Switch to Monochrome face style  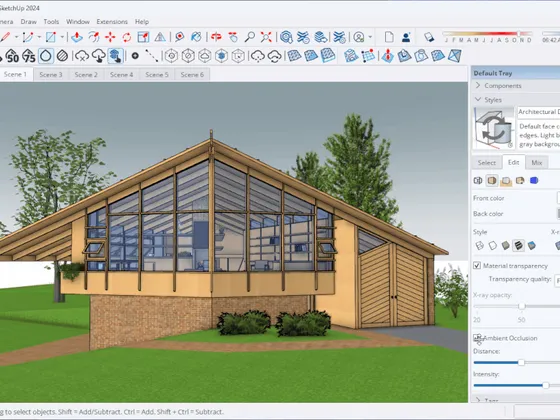click(531, 245)
